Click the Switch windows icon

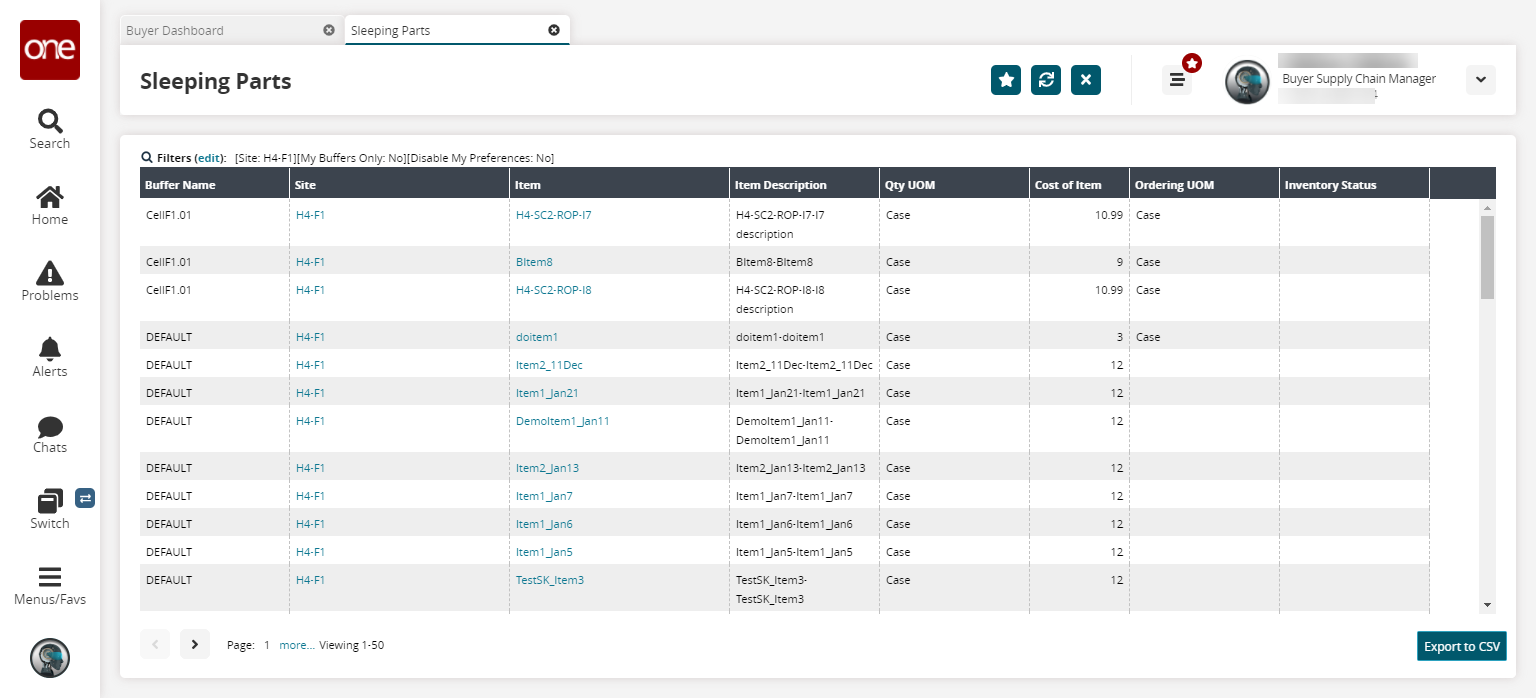pyautogui.click(x=50, y=501)
